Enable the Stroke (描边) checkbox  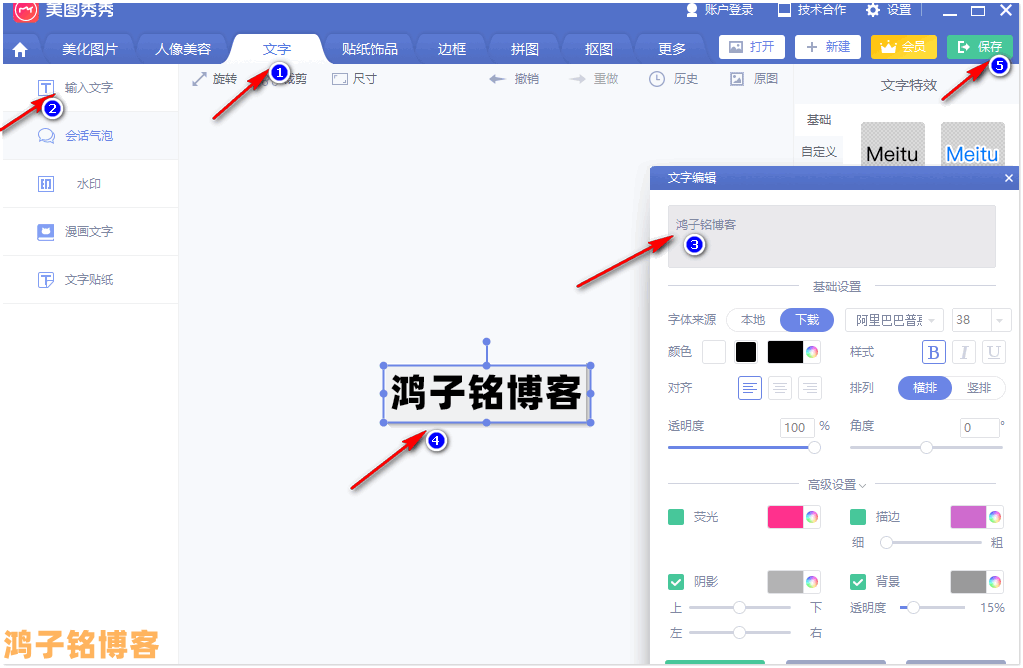click(x=858, y=517)
